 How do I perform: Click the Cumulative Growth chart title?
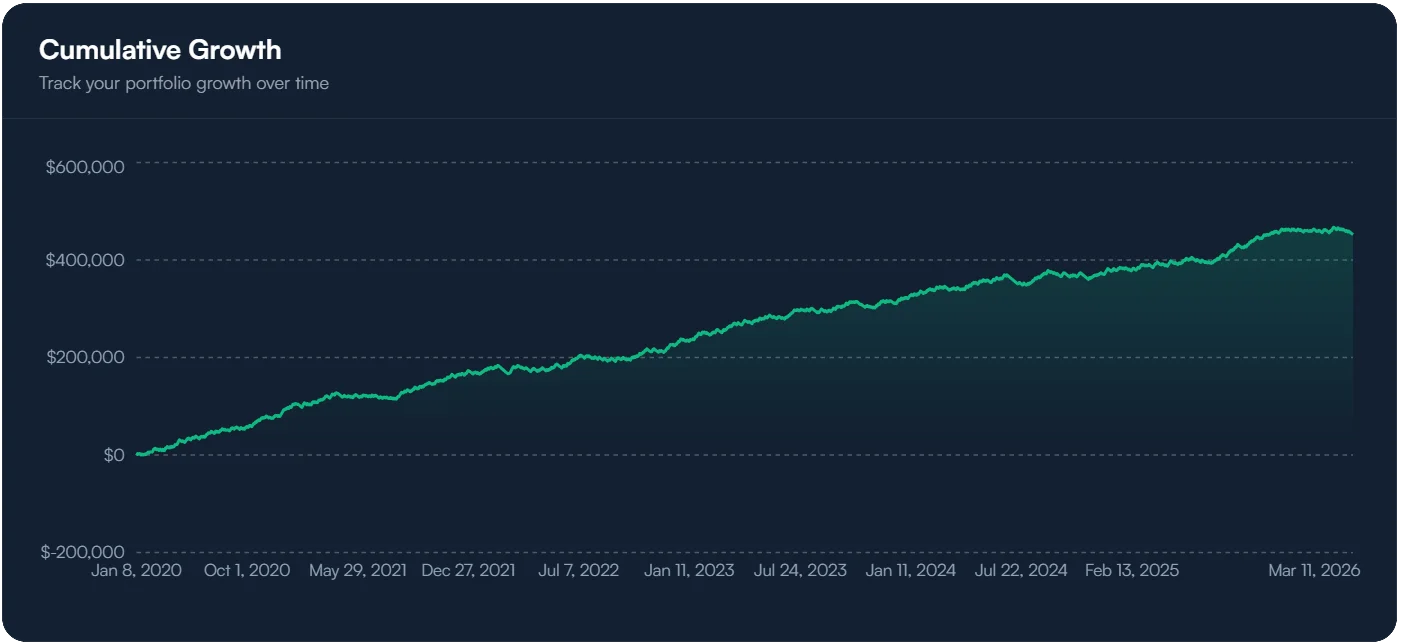tap(160, 50)
